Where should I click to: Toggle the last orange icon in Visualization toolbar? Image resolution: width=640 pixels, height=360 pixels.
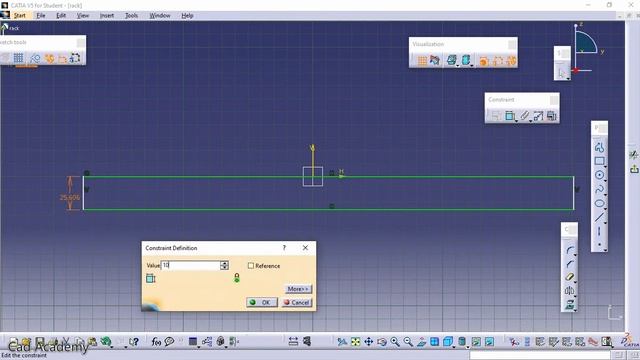pyautogui.click(x=511, y=60)
